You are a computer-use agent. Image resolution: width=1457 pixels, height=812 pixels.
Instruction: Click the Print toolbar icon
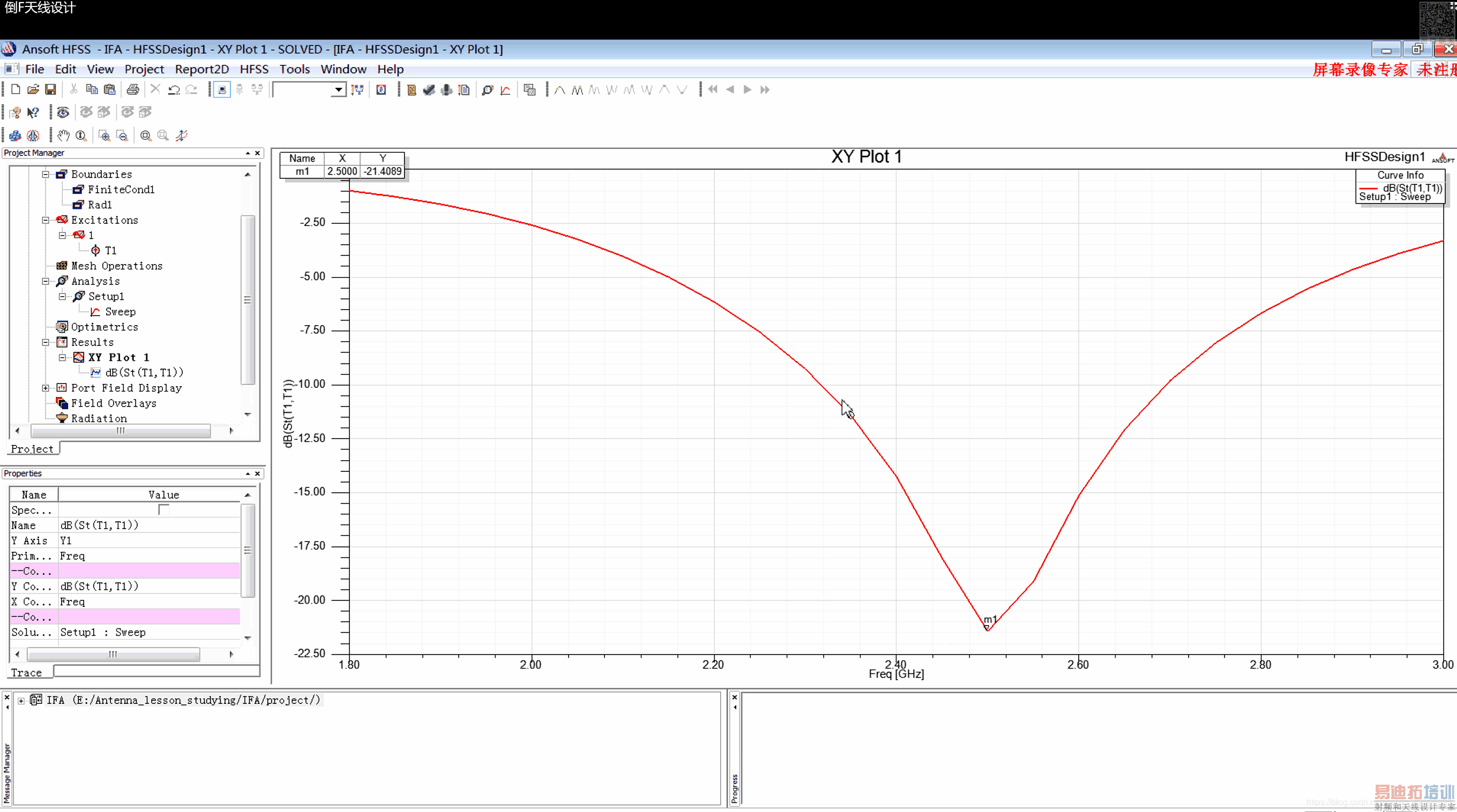coord(132,89)
